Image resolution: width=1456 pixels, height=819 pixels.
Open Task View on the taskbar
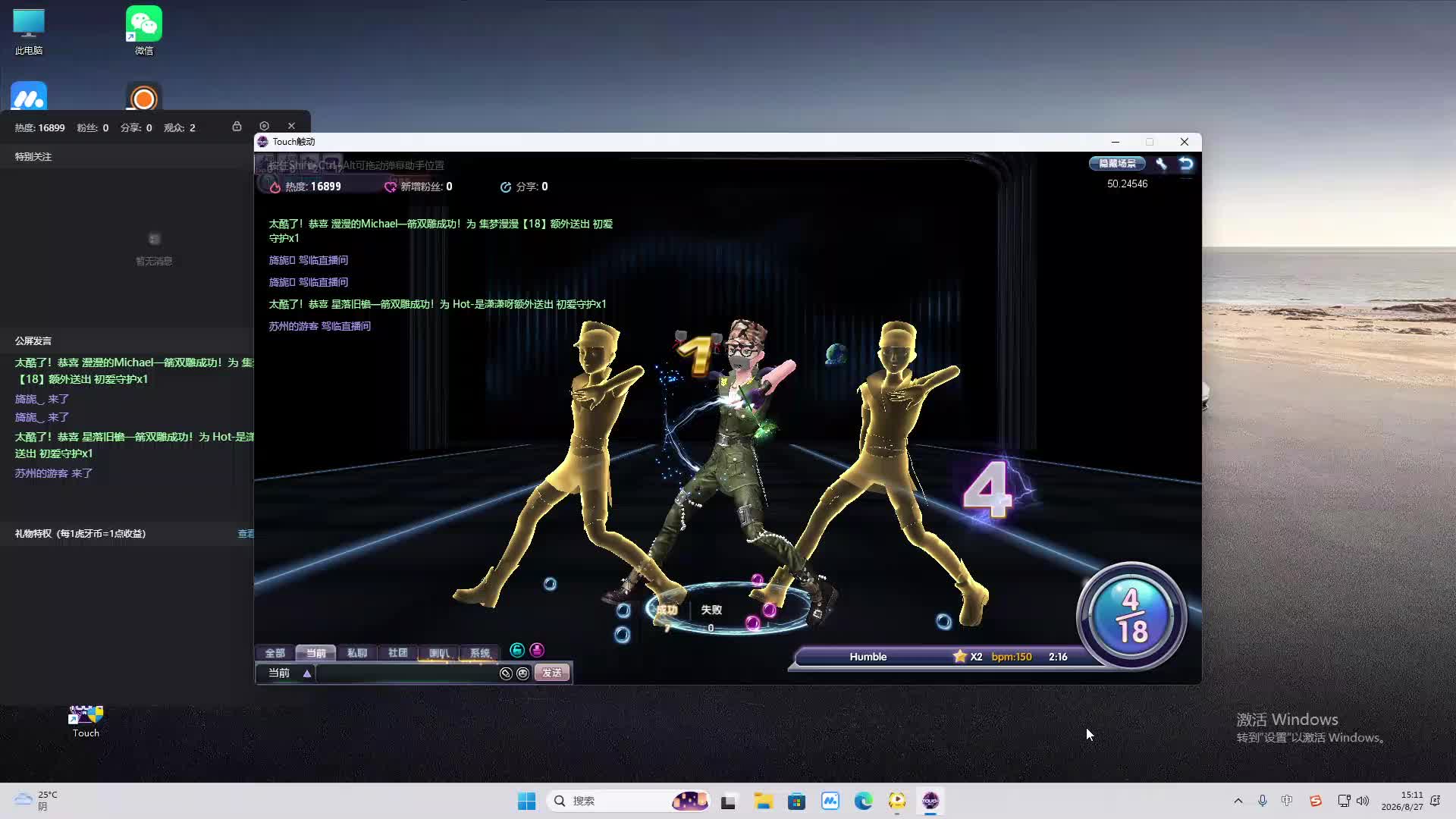point(728,801)
